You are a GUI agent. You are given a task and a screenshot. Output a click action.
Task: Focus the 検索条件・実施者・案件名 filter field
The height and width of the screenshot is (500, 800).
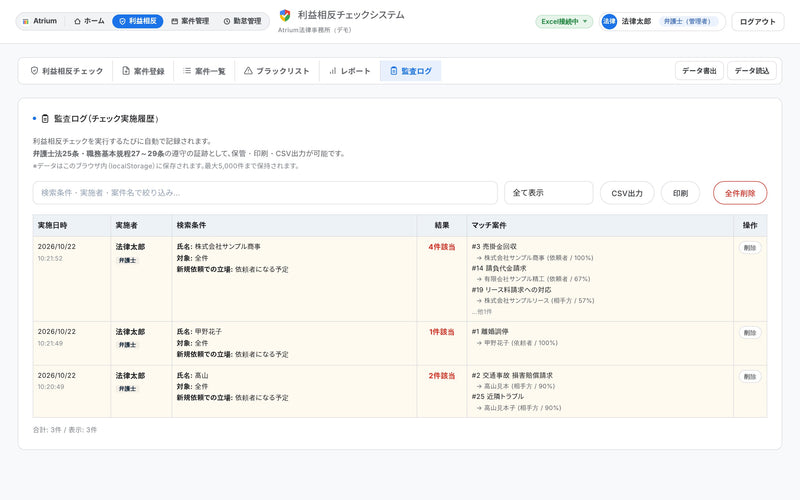[x=265, y=193]
